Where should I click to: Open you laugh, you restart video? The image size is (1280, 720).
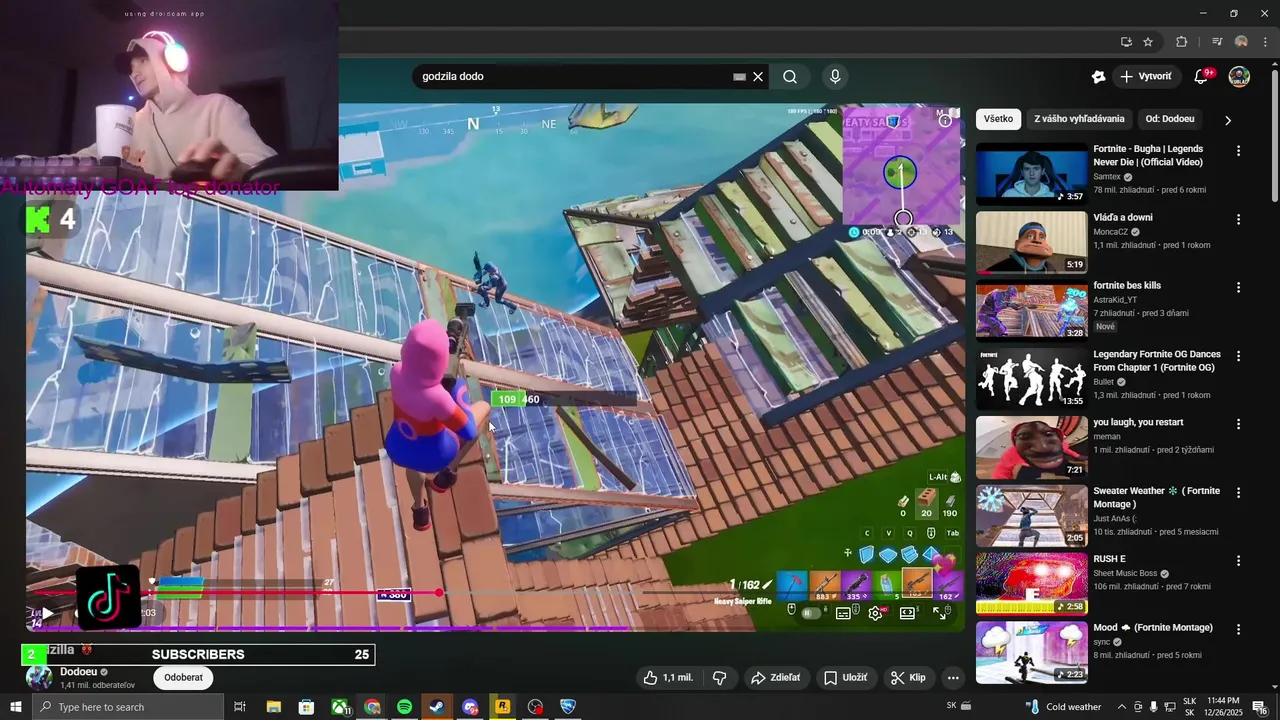(1138, 422)
